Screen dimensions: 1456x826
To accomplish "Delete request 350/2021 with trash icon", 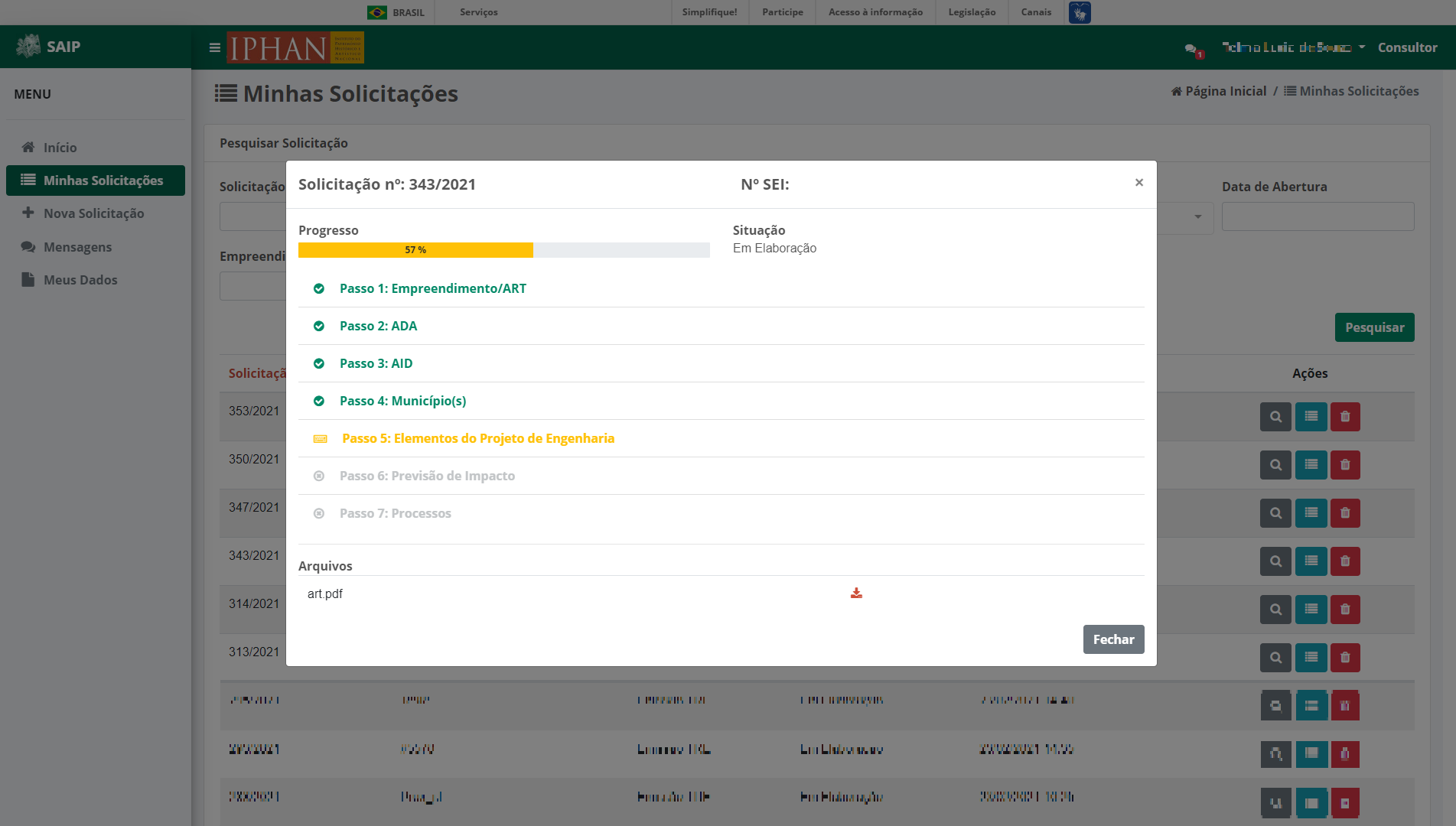I will click(1345, 465).
